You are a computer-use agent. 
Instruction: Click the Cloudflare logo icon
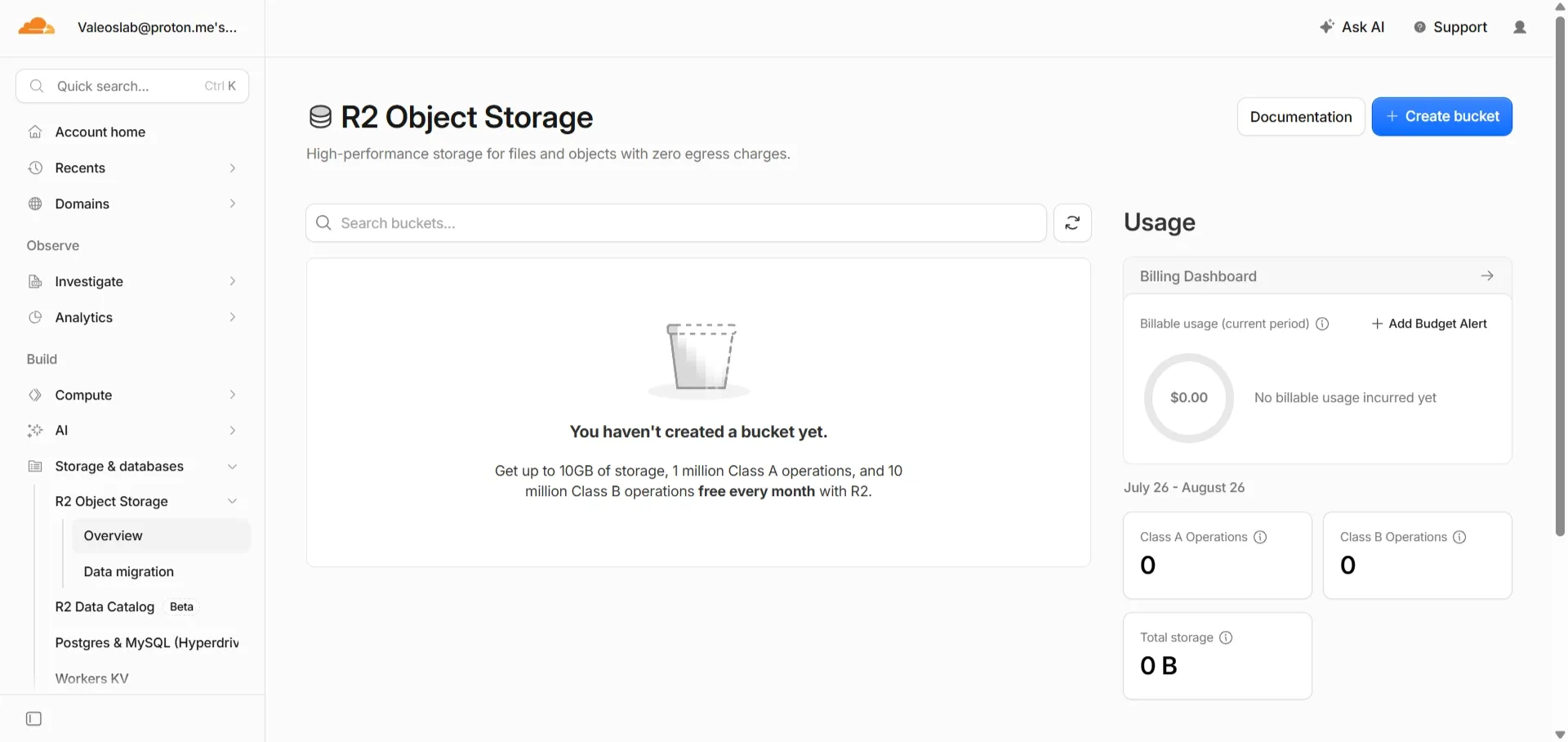click(37, 27)
